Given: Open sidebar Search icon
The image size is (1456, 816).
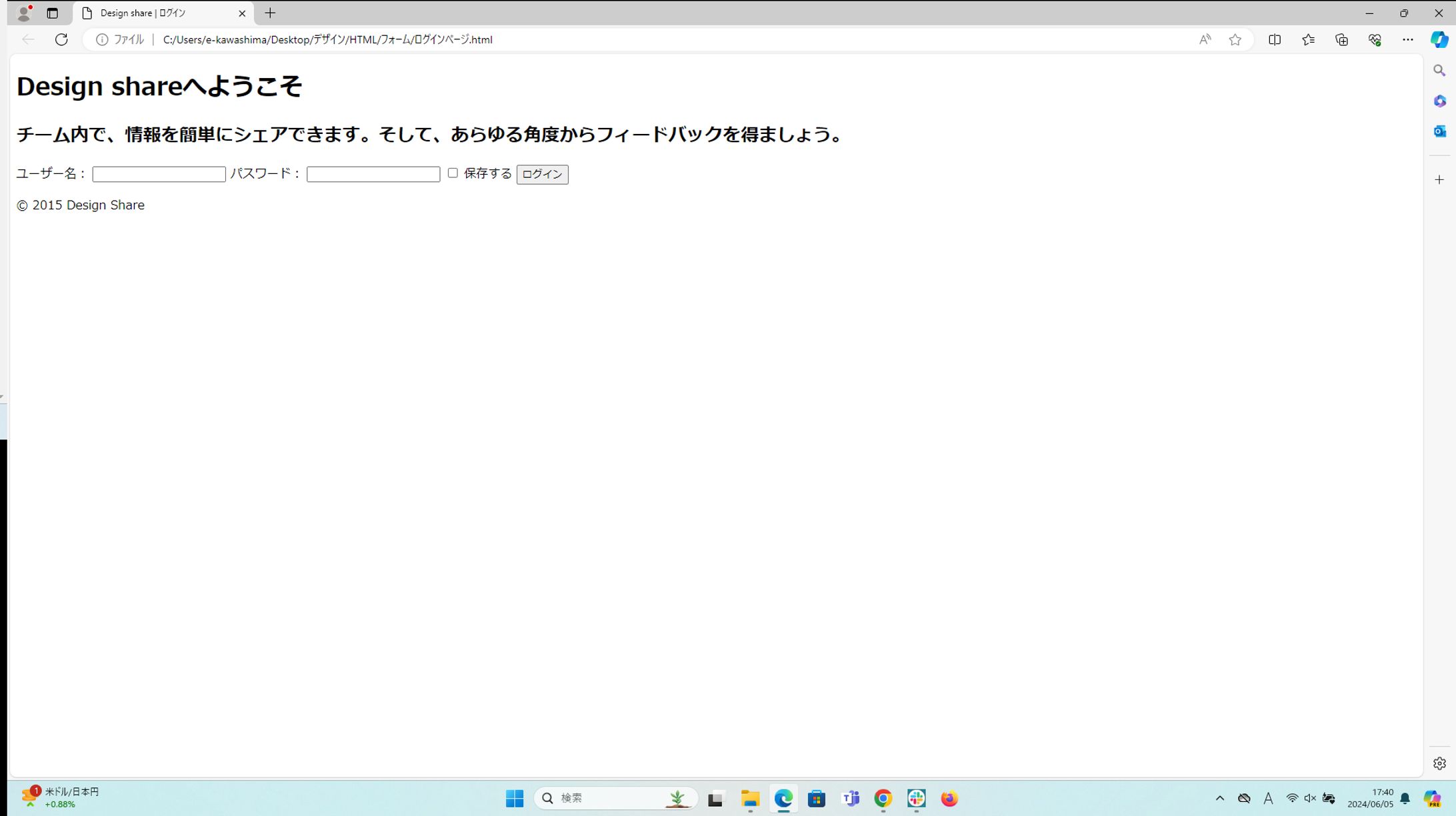Looking at the screenshot, I should pos(1439,71).
